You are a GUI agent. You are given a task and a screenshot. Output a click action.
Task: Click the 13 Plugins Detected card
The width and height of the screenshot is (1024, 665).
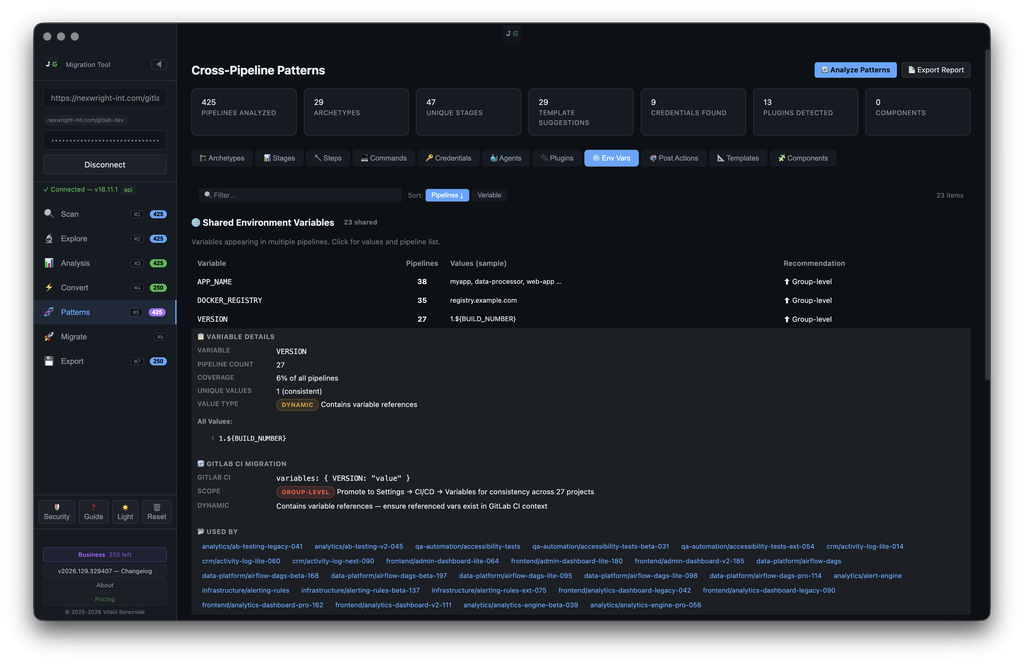[x=805, y=112]
